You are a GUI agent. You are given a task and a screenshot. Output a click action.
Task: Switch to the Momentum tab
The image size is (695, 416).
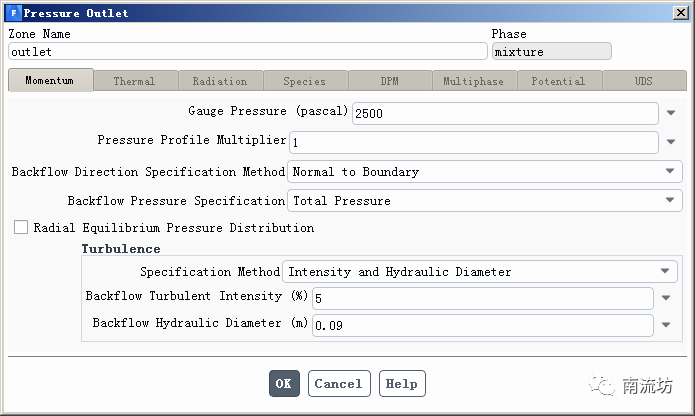50,81
